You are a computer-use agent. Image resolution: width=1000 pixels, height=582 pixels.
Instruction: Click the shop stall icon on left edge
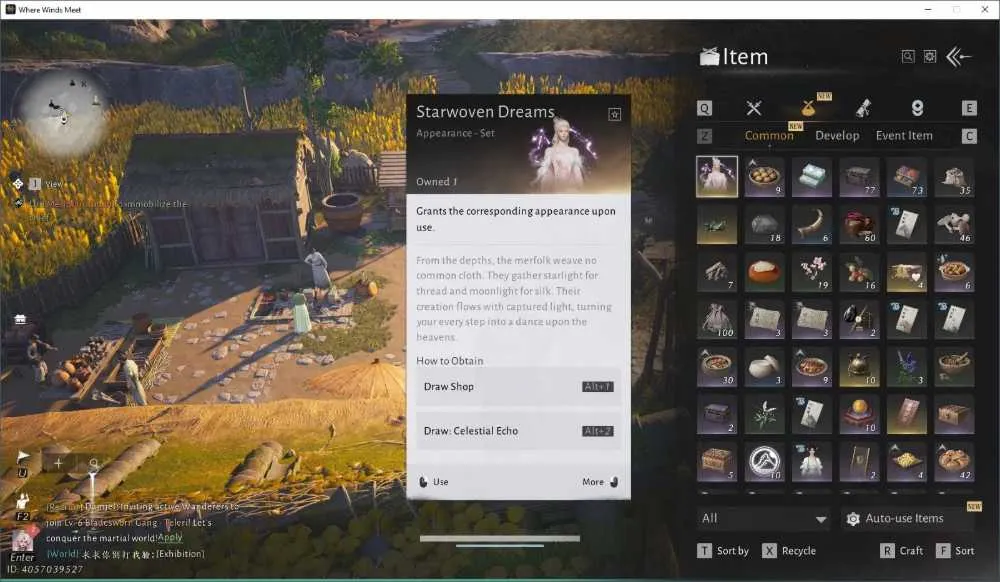pos(20,319)
